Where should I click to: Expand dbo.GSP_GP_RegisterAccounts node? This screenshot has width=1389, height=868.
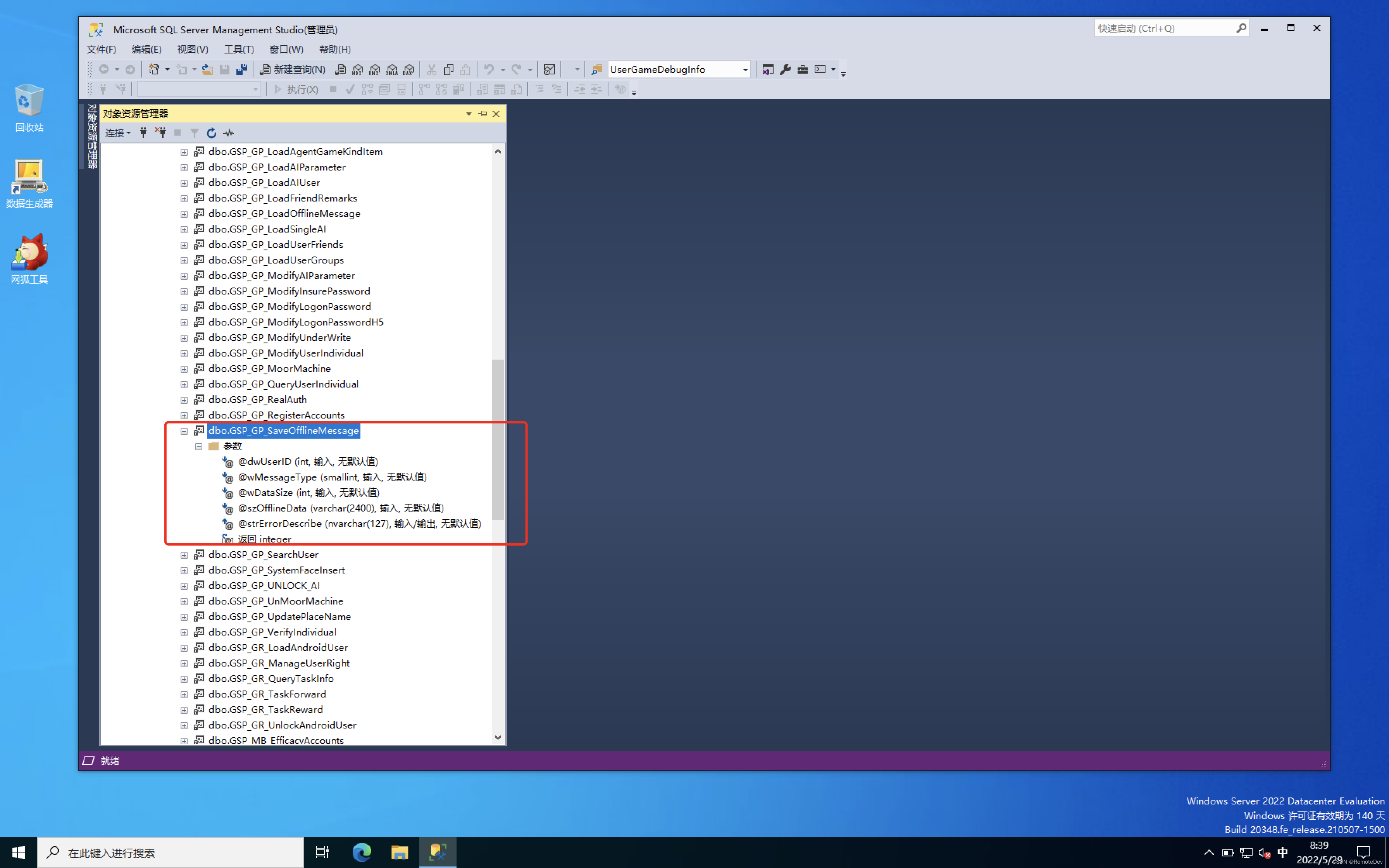[x=184, y=415]
